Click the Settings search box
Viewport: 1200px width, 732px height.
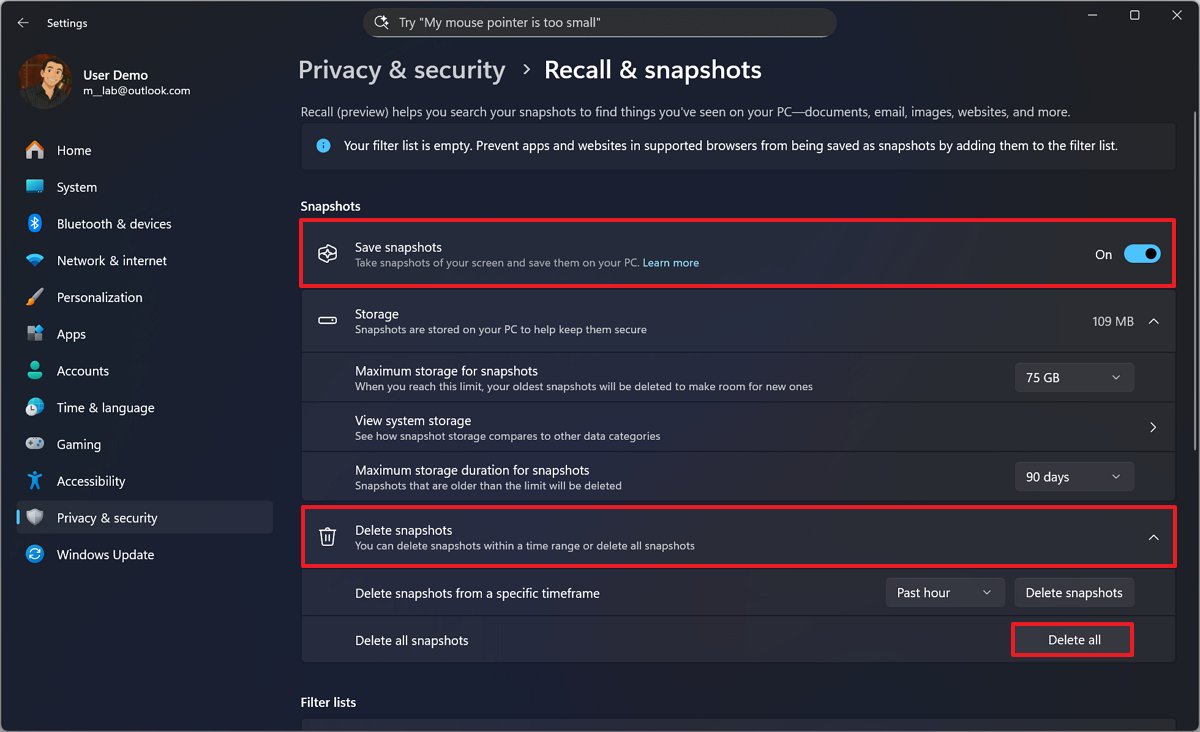pos(600,22)
